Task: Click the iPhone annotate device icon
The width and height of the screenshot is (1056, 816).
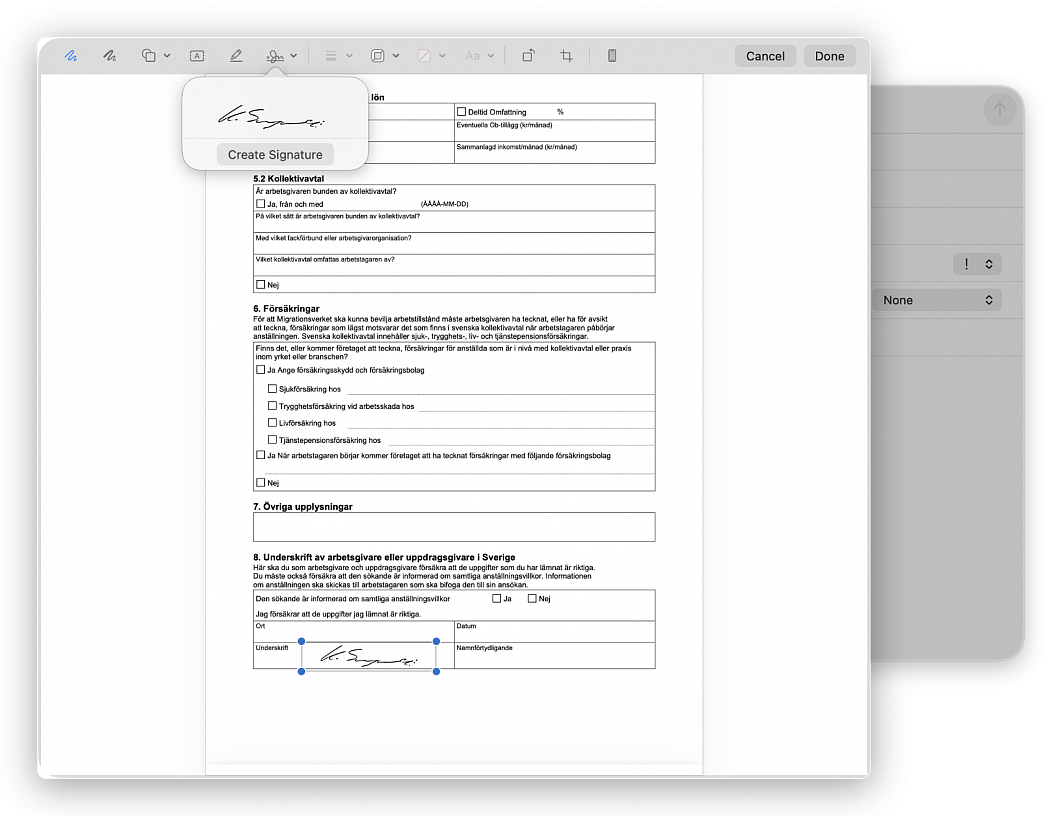Action: click(x=612, y=56)
